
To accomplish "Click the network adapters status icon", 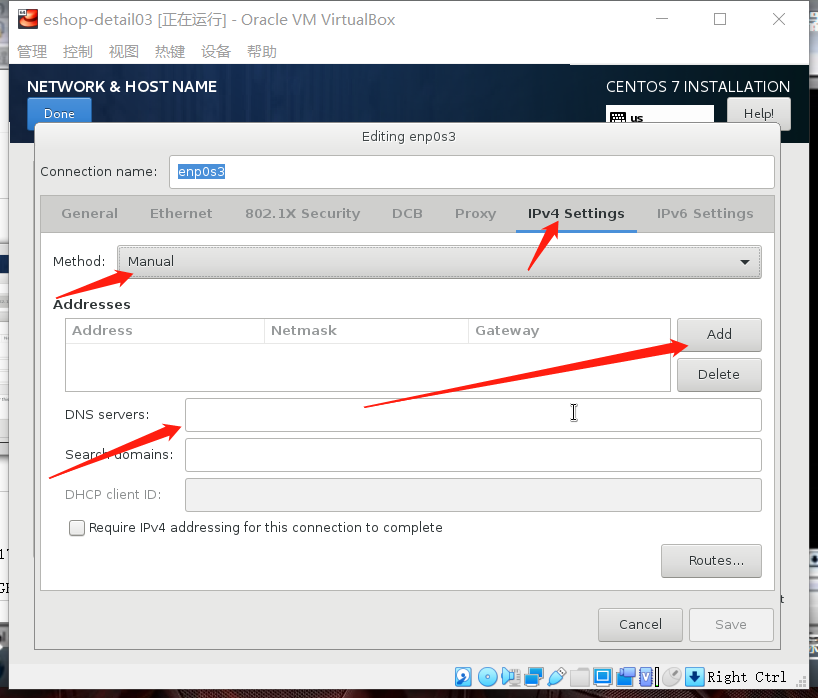I will tap(534, 677).
